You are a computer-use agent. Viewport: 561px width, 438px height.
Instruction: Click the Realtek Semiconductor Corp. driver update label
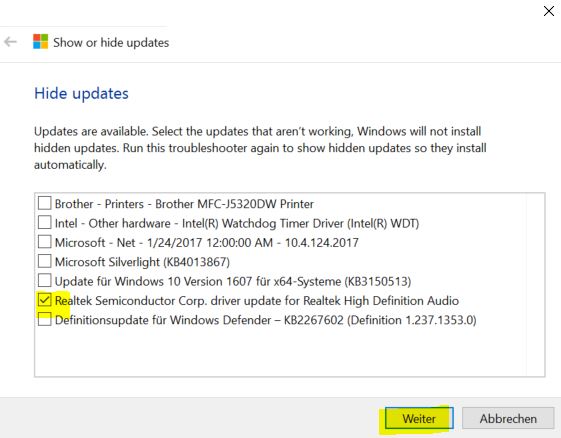[257, 301]
